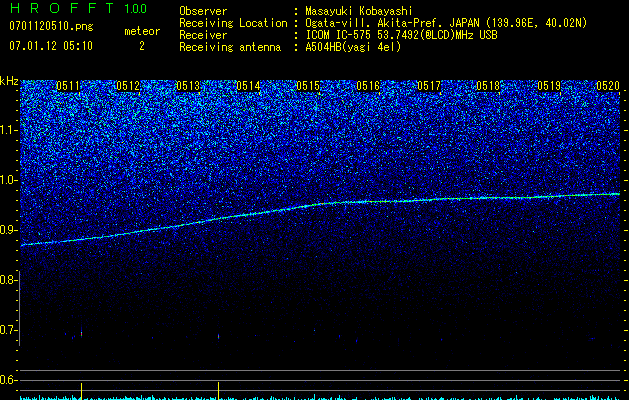Select antenna text A504HB(yagi 4el)

coord(353,47)
